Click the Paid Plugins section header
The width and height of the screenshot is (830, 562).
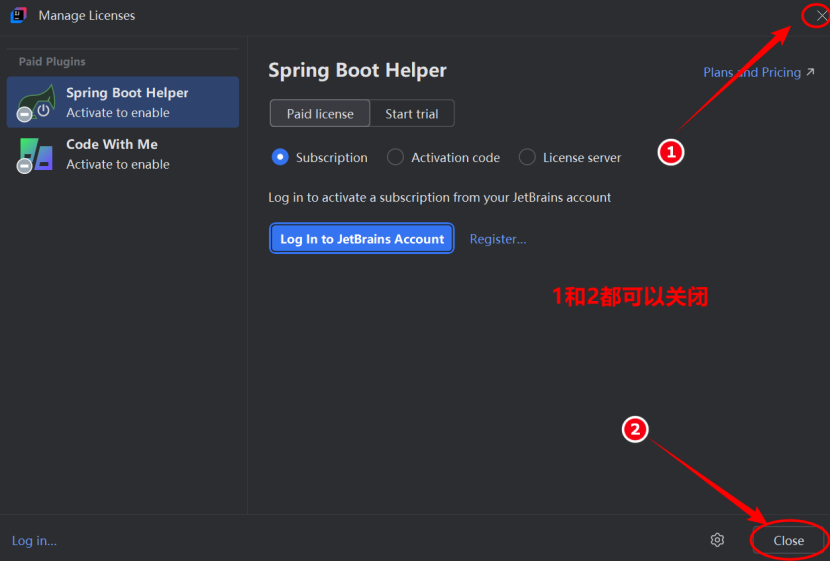52,61
